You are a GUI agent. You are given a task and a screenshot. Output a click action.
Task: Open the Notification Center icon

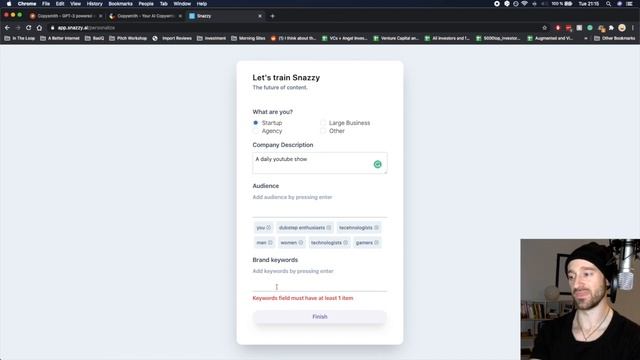(x=629, y=4)
